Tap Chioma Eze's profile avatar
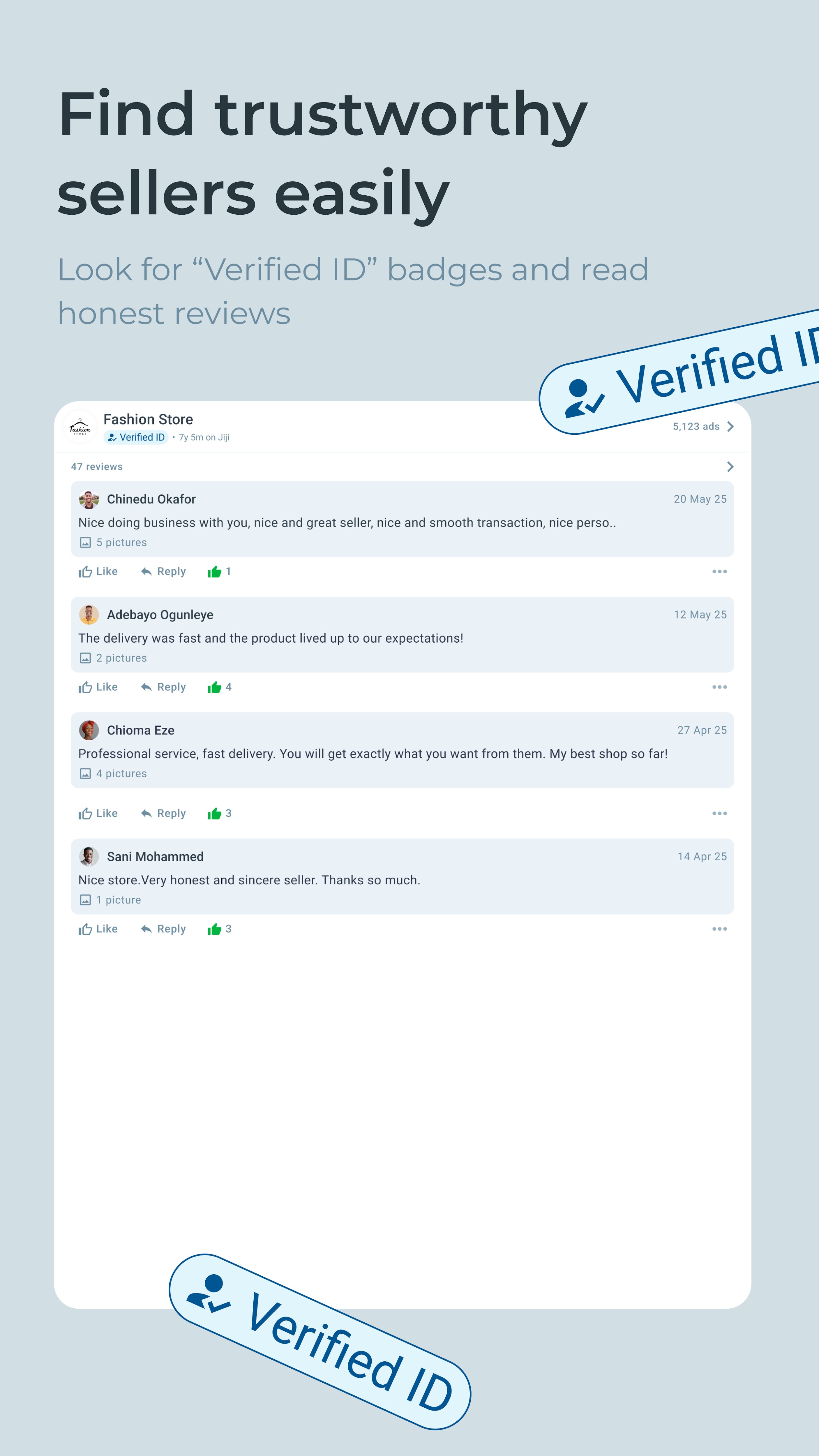819x1456 pixels. (89, 730)
